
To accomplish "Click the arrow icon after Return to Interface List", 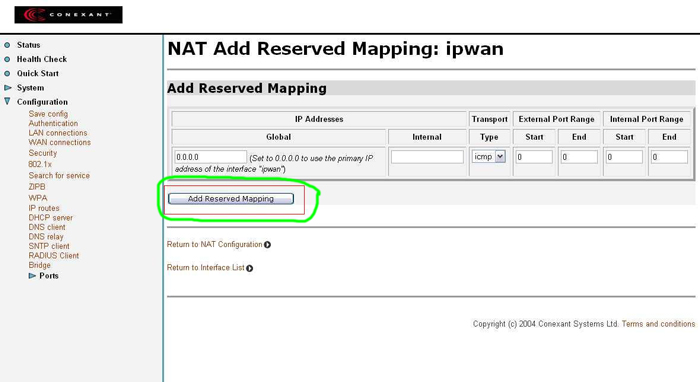I will click(x=250, y=268).
